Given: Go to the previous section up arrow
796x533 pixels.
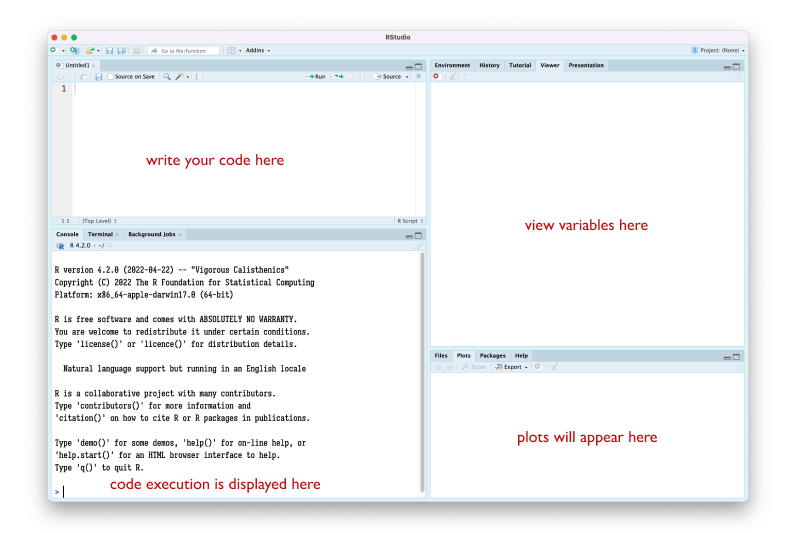Looking at the screenshot, I should tap(350, 77).
